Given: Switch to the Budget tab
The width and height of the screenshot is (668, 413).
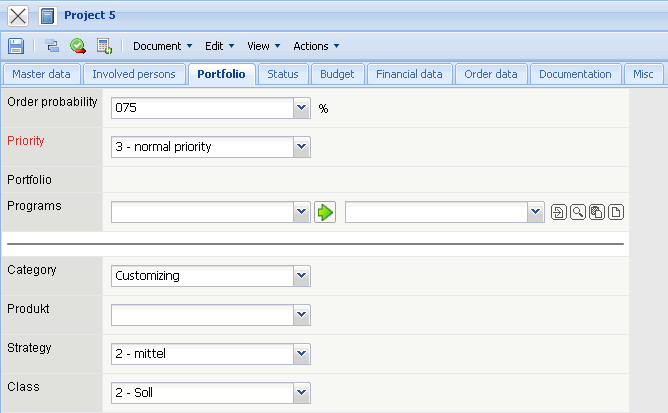Looking at the screenshot, I should click(x=337, y=74).
